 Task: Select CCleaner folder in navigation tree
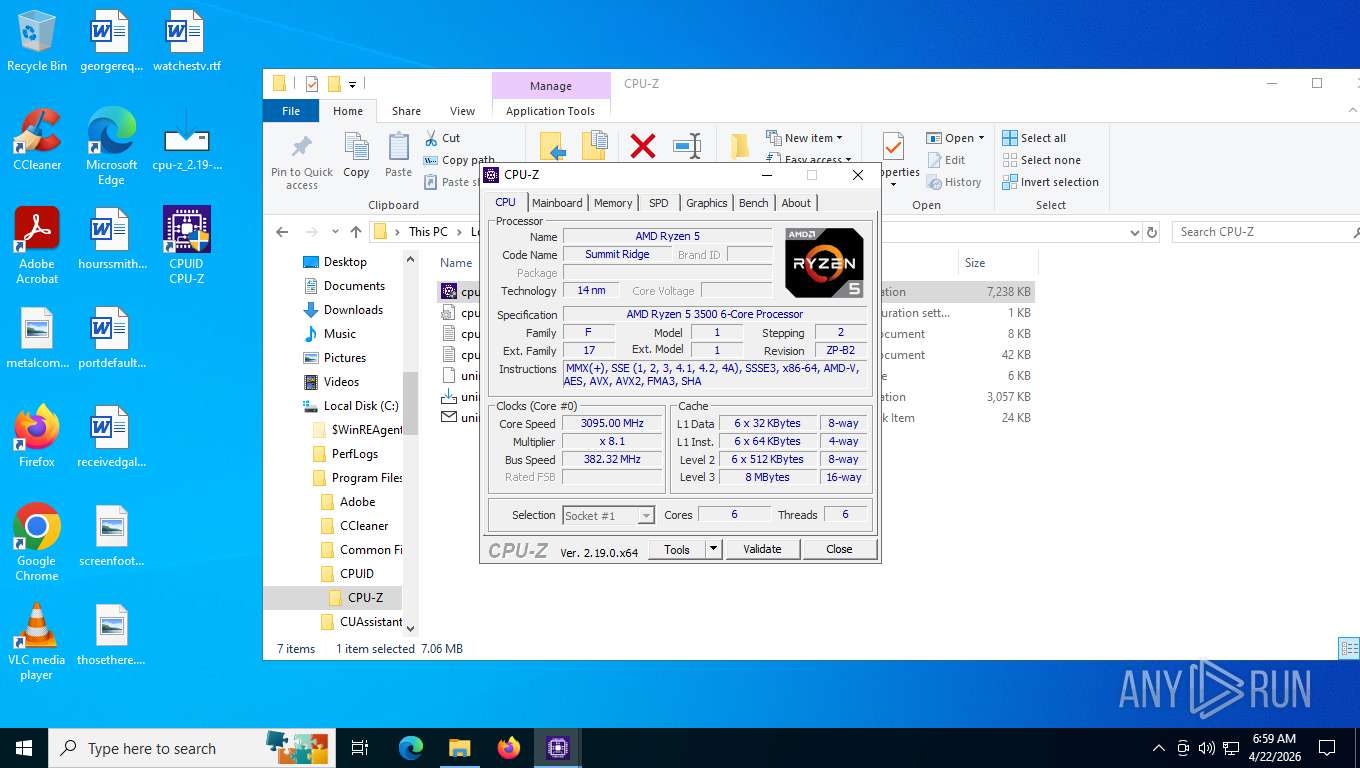pyautogui.click(x=364, y=526)
